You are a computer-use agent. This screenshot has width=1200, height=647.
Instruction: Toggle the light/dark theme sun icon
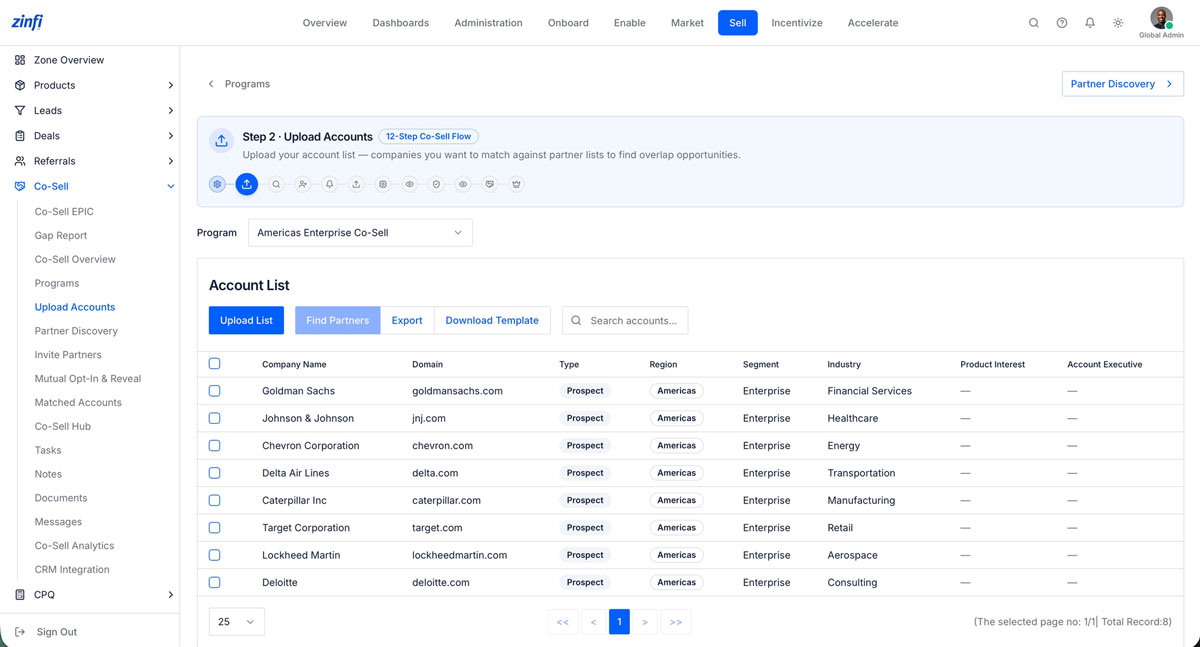click(1118, 23)
